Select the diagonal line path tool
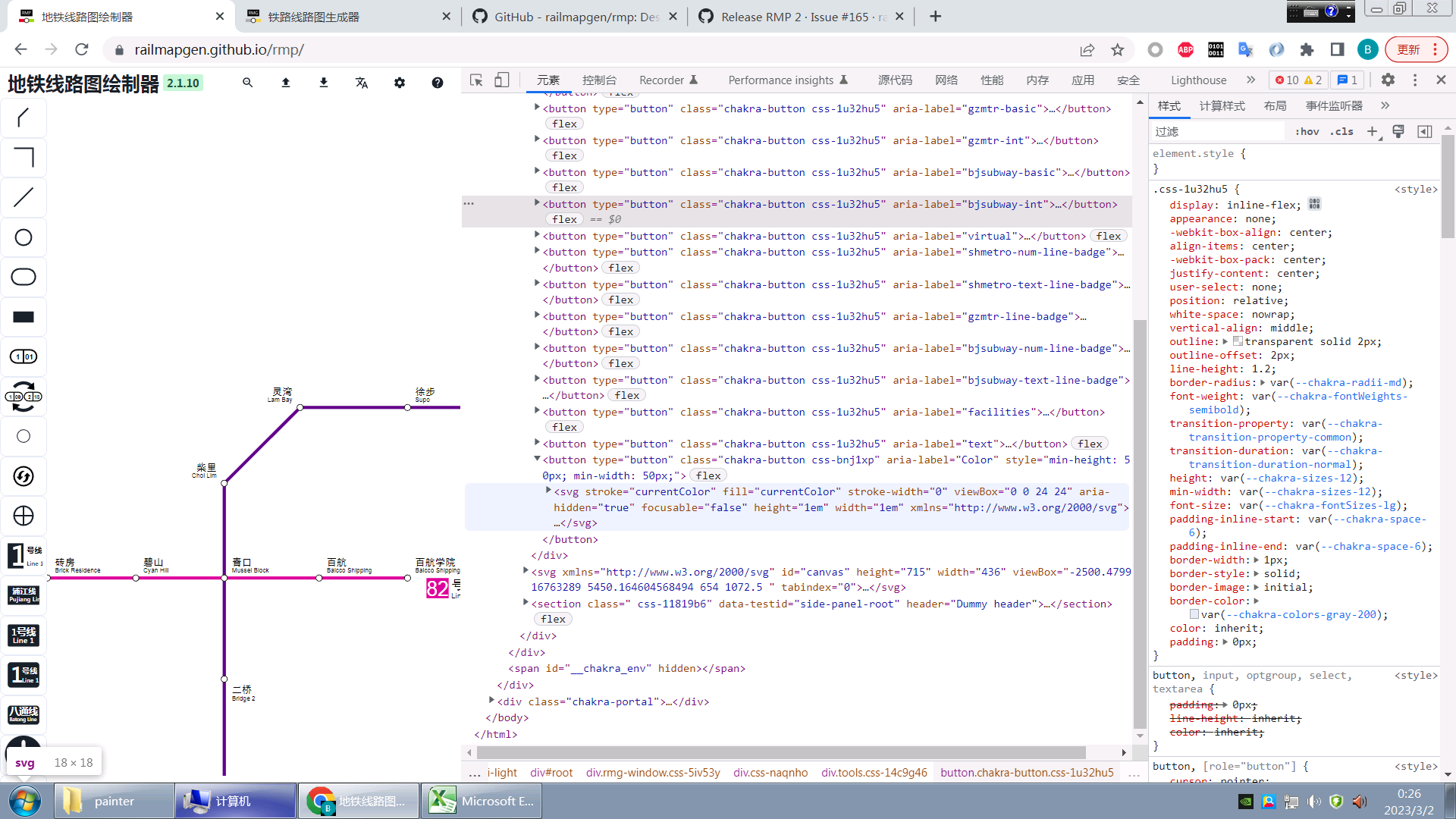The image size is (1456, 819). point(24,118)
